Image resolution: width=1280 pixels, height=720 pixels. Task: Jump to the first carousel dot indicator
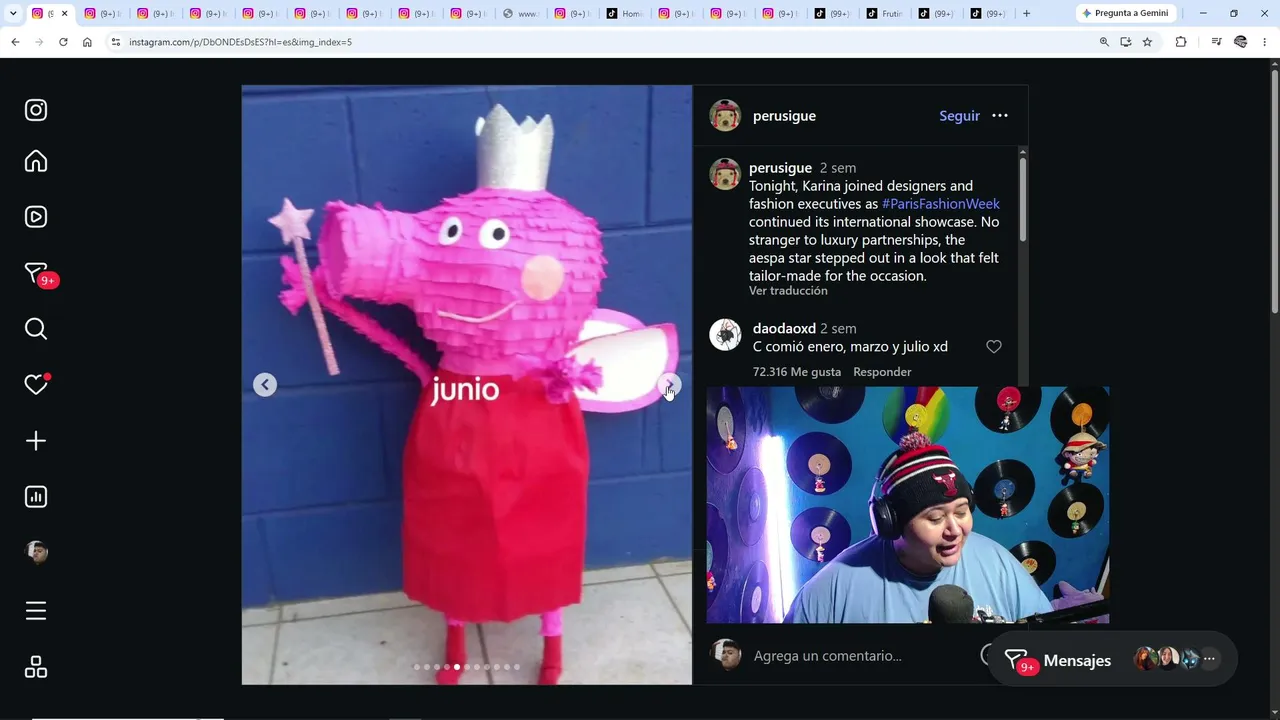[417, 667]
